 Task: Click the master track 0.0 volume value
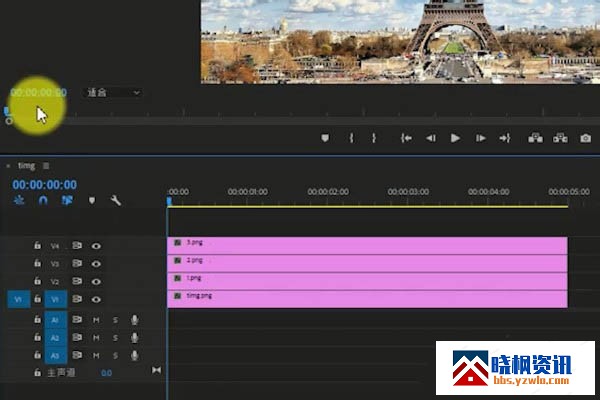pos(106,373)
